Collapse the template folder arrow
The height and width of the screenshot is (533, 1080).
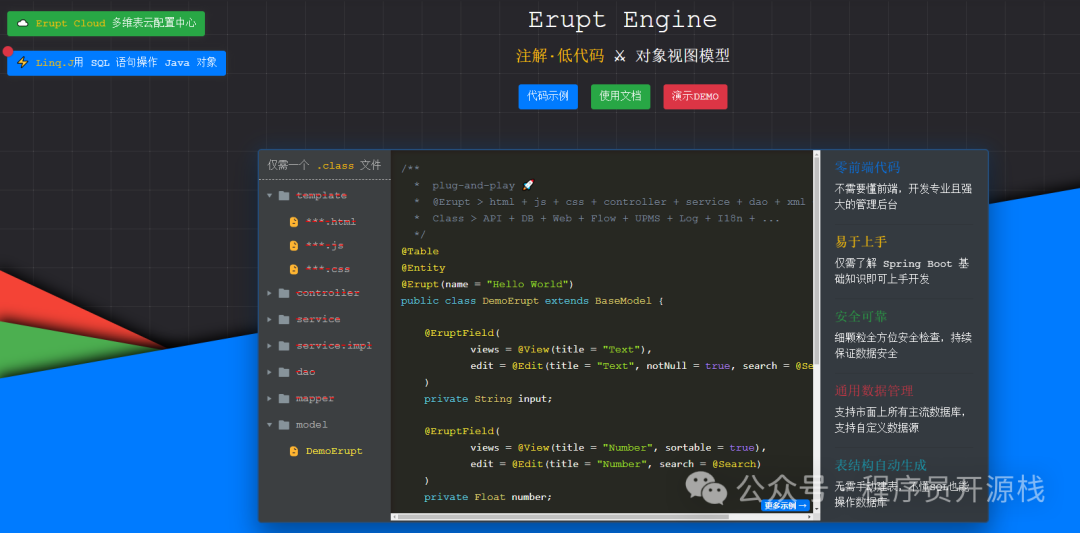(270, 196)
